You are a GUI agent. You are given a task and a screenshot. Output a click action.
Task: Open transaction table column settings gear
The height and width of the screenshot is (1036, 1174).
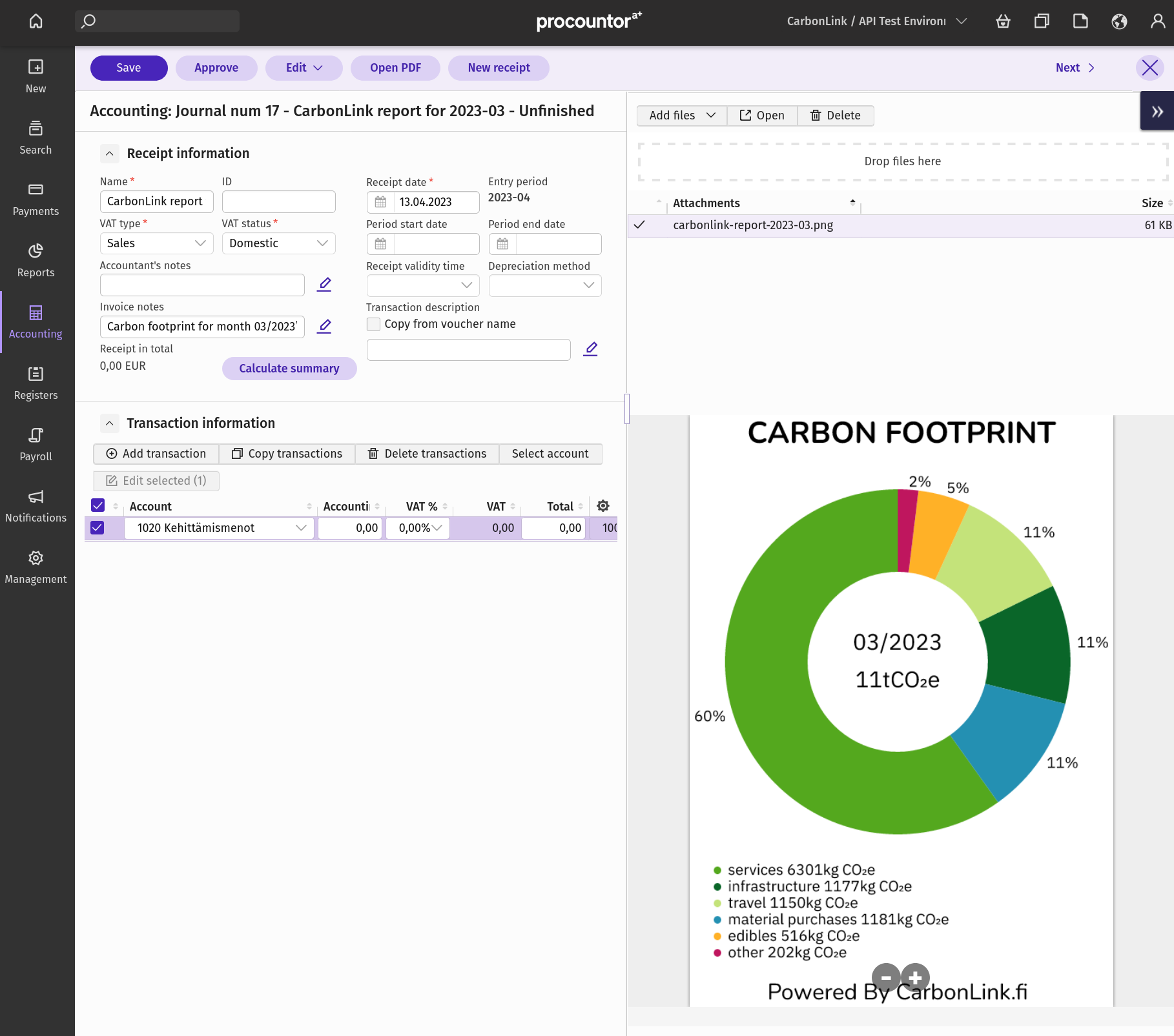603,506
